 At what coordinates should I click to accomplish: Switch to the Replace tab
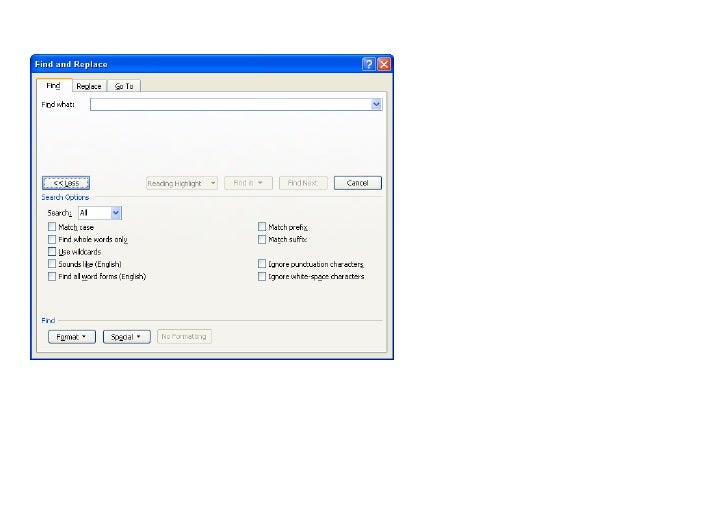pos(89,86)
